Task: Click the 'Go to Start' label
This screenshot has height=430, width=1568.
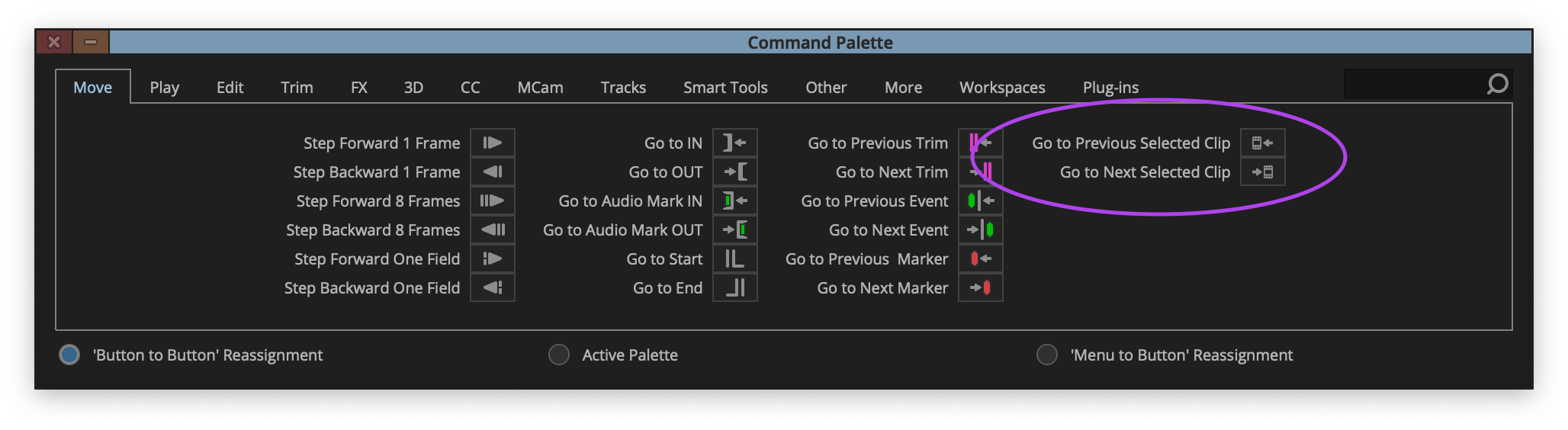Action: [x=664, y=258]
